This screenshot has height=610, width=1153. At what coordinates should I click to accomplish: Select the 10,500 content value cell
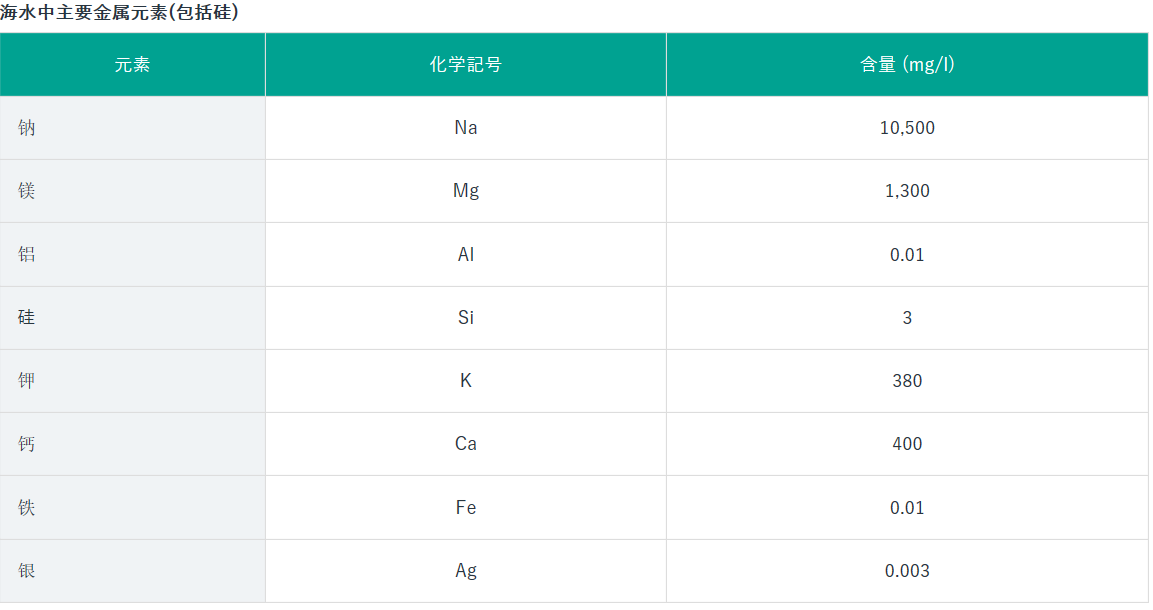click(x=907, y=128)
